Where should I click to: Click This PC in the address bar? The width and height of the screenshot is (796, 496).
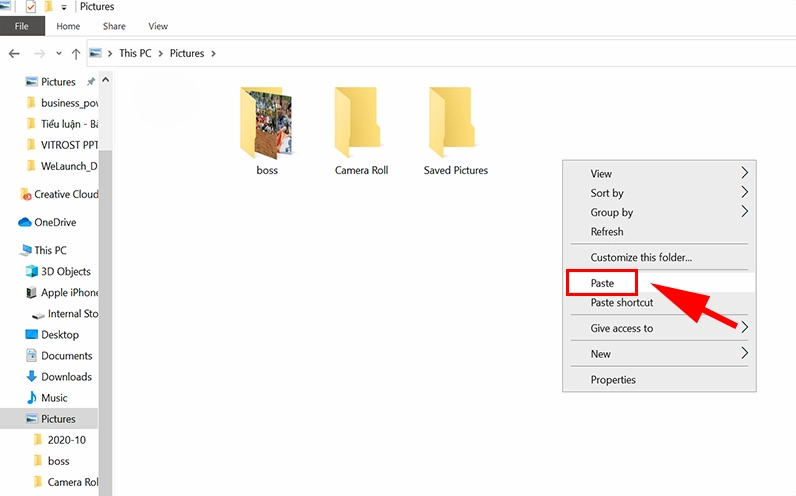[x=138, y=53]
